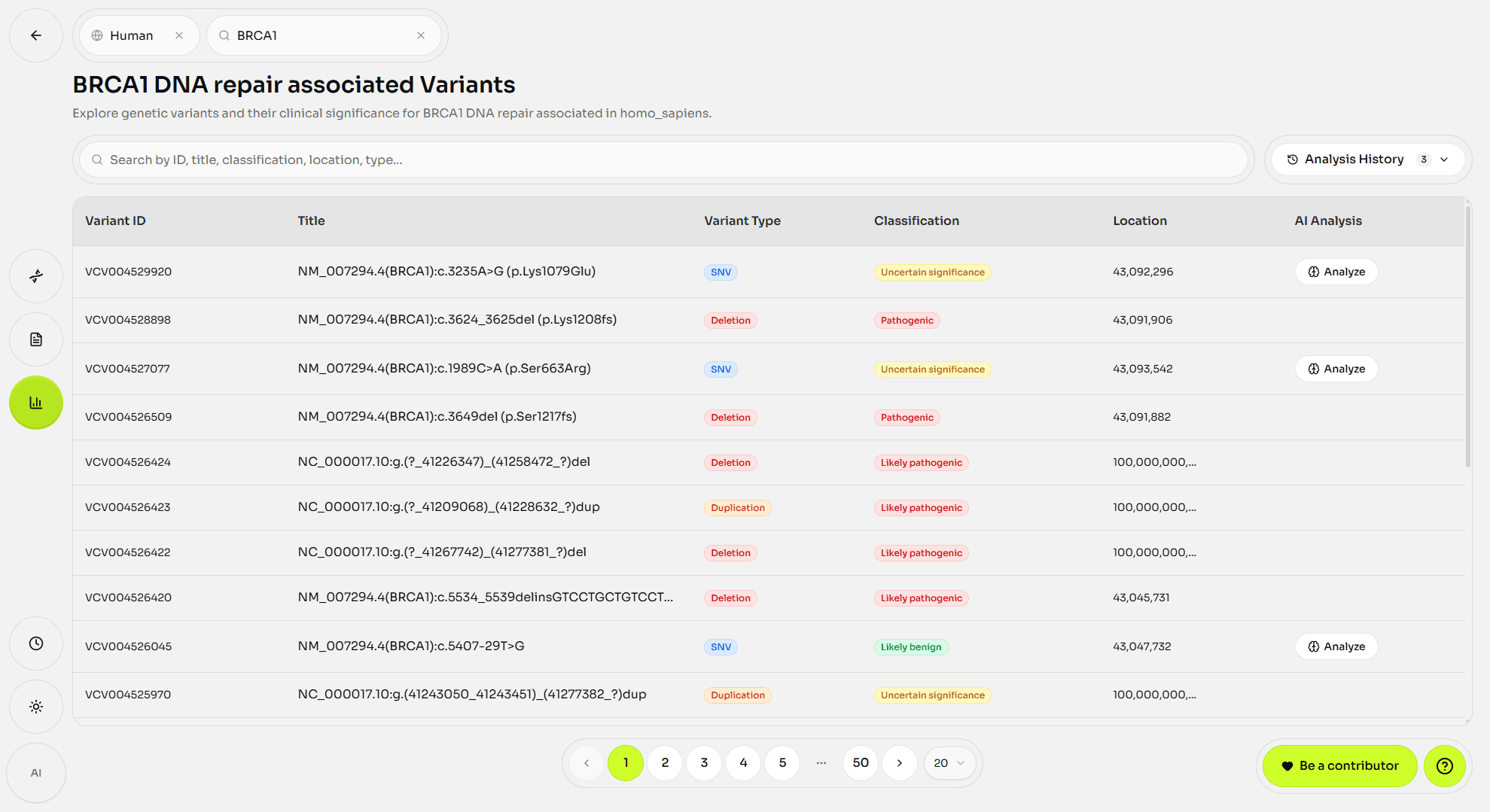Screen dimensions: 1490x812
Task: Open the DNA sequence sidebar icon
Action: 36,276
